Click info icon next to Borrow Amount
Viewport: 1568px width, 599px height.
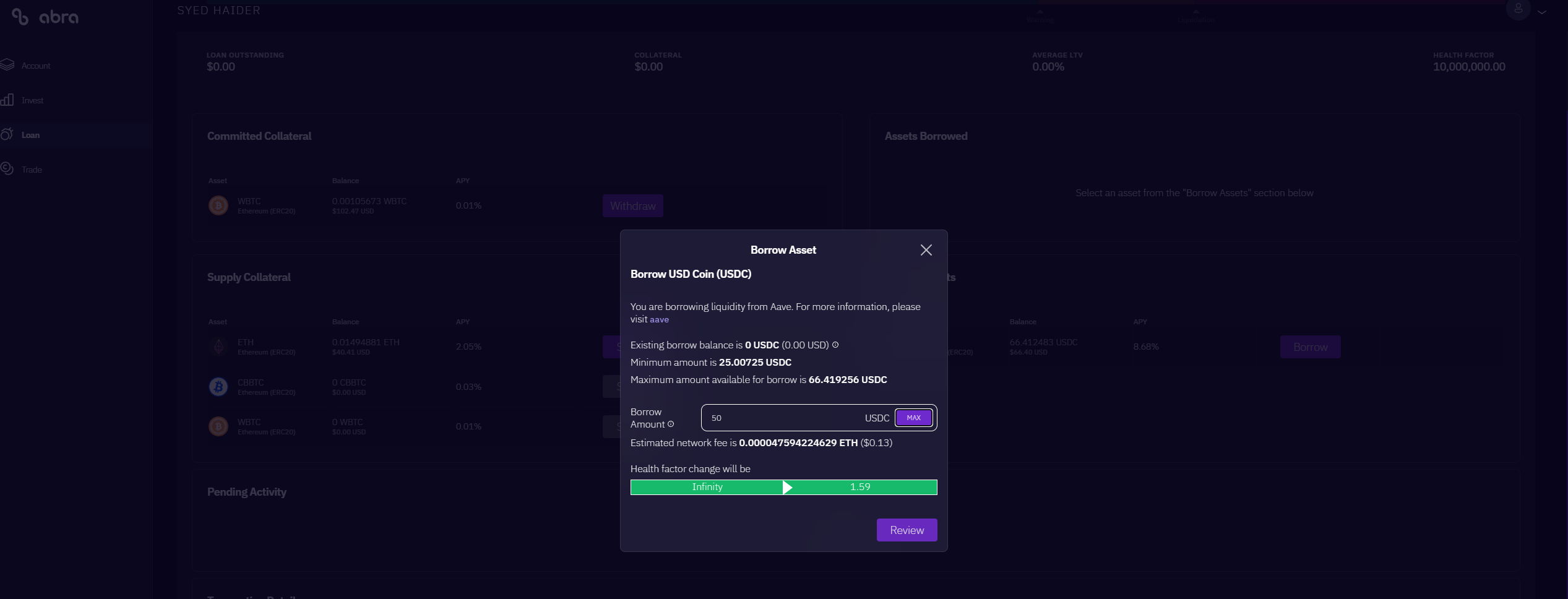point(671,424)
